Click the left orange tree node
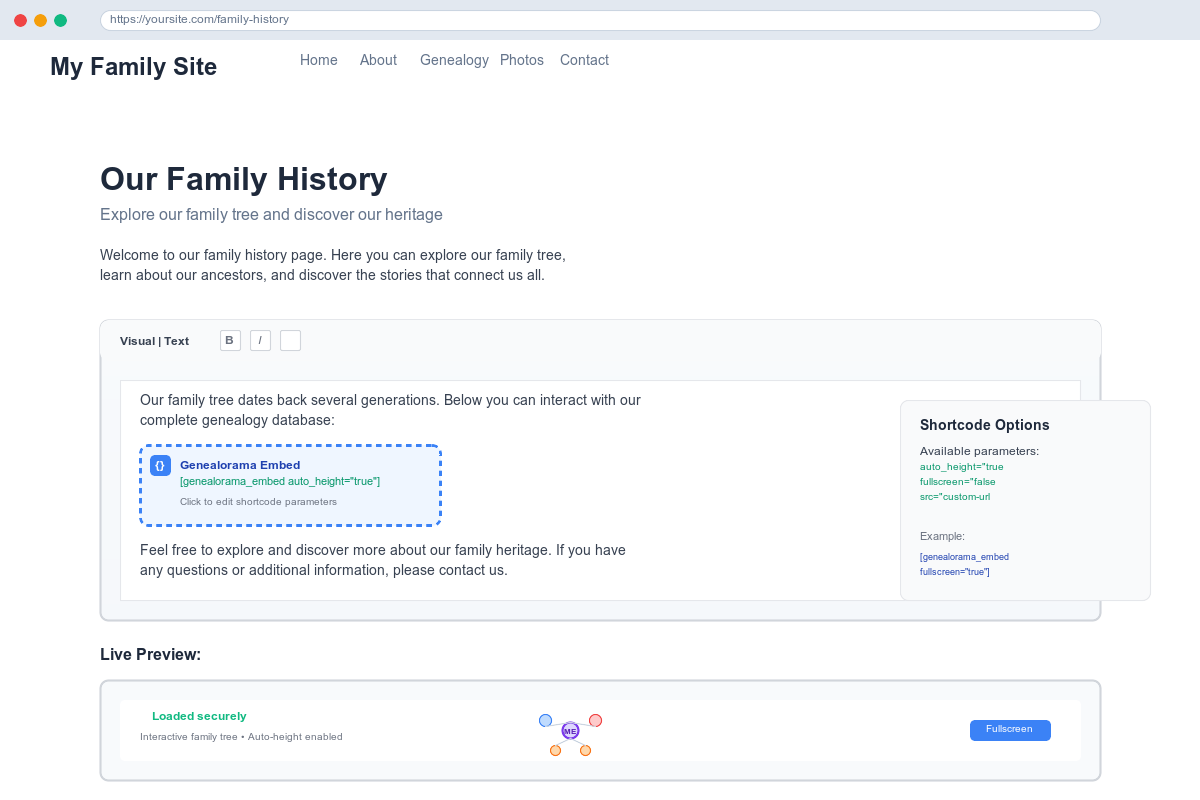 coord(555,750)
